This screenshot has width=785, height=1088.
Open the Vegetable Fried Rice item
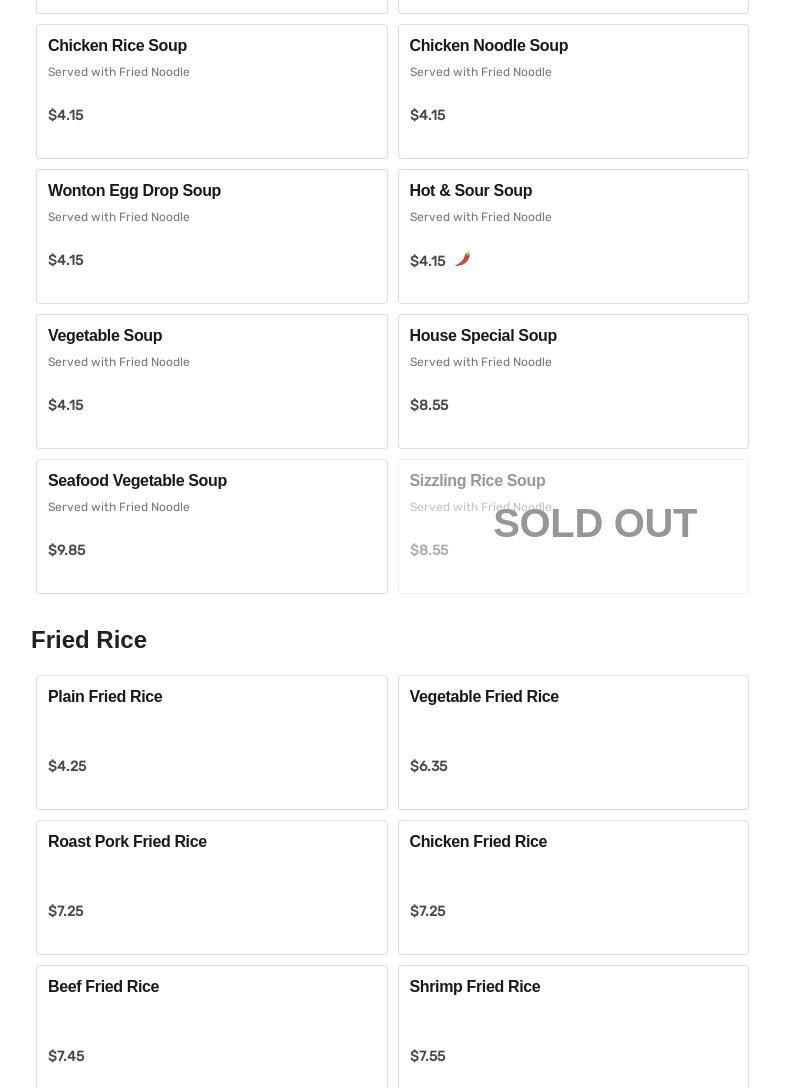tap(573, 742)
